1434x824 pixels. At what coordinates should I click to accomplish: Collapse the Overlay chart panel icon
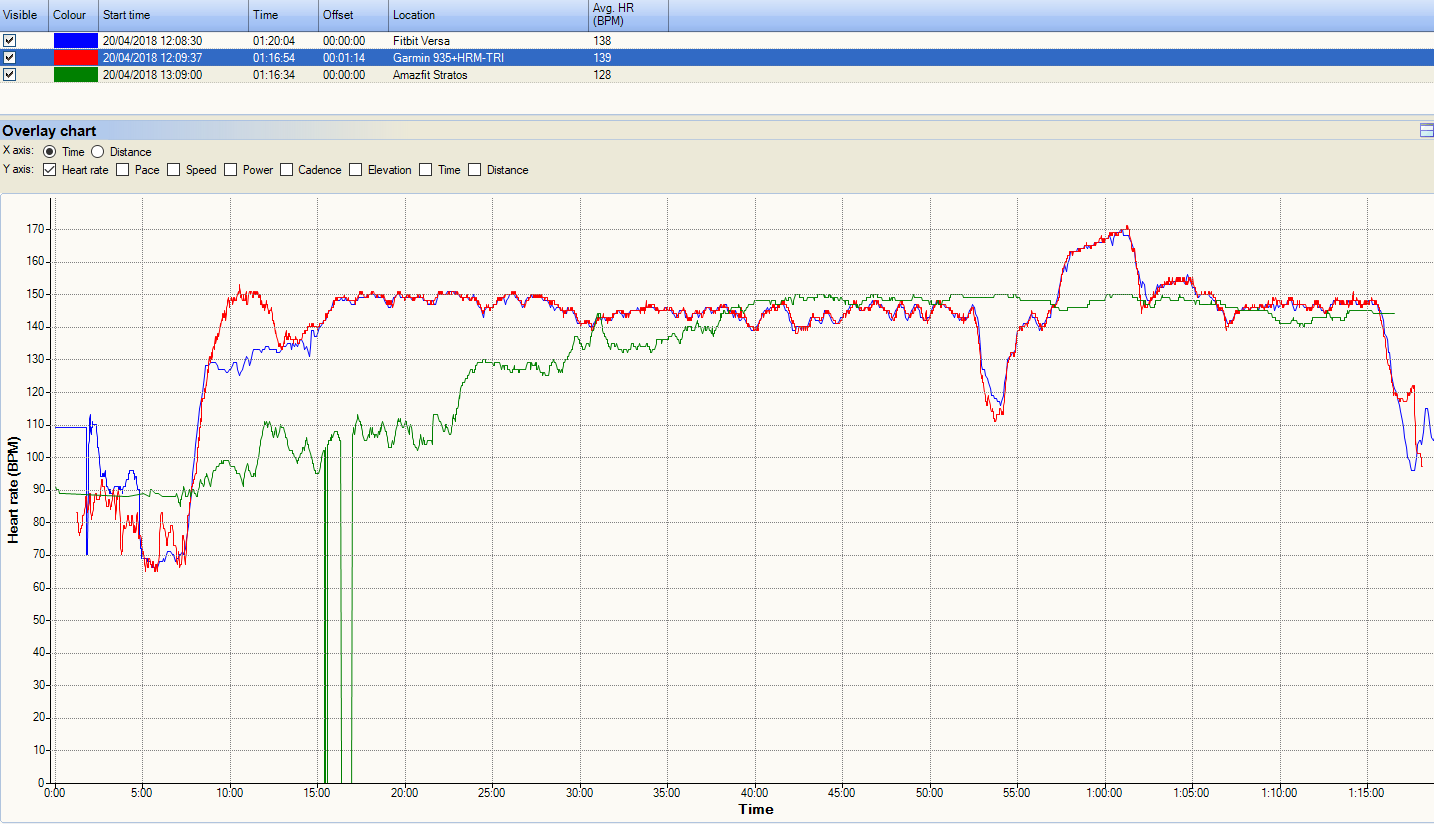pyautogui.click(x=1426, y=131)
